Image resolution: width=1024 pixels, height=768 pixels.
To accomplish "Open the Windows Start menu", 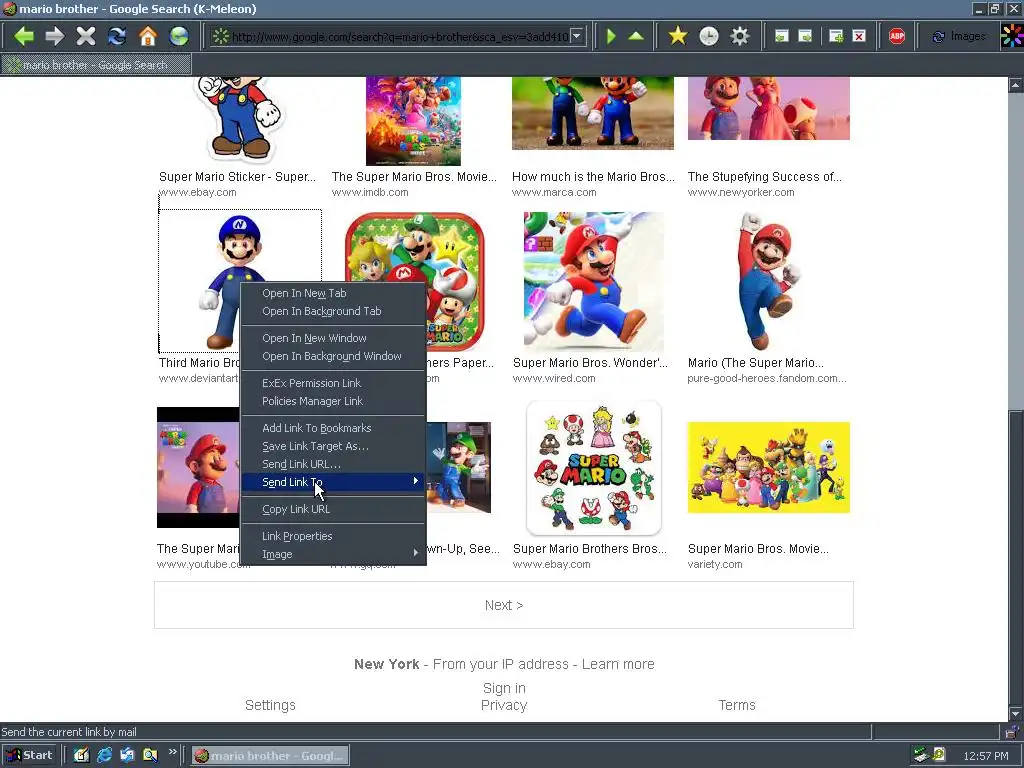I will (30, 756).
